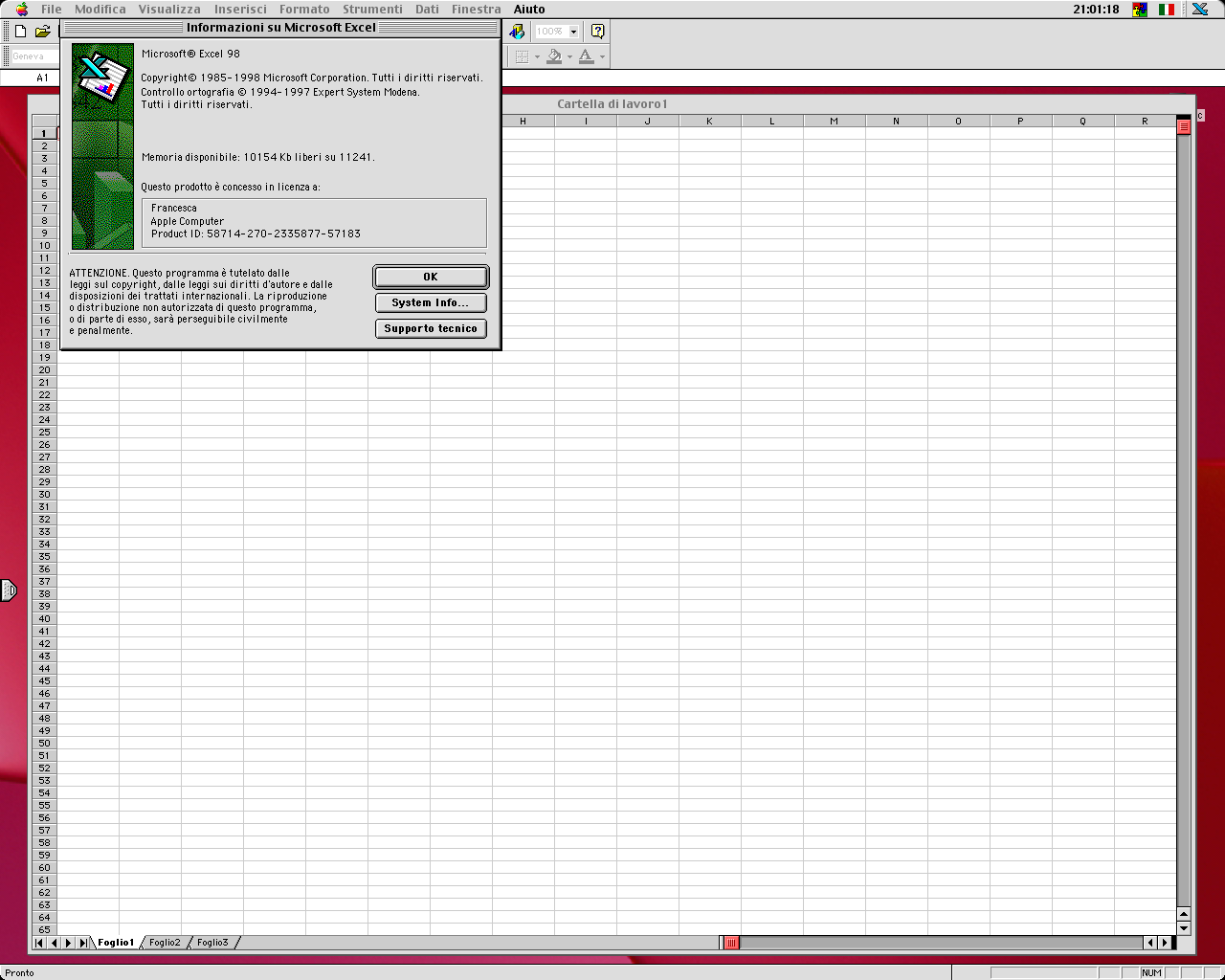Open the Inserisci menu
Screen dimensions: 1225x980
(x=240, y=9)
